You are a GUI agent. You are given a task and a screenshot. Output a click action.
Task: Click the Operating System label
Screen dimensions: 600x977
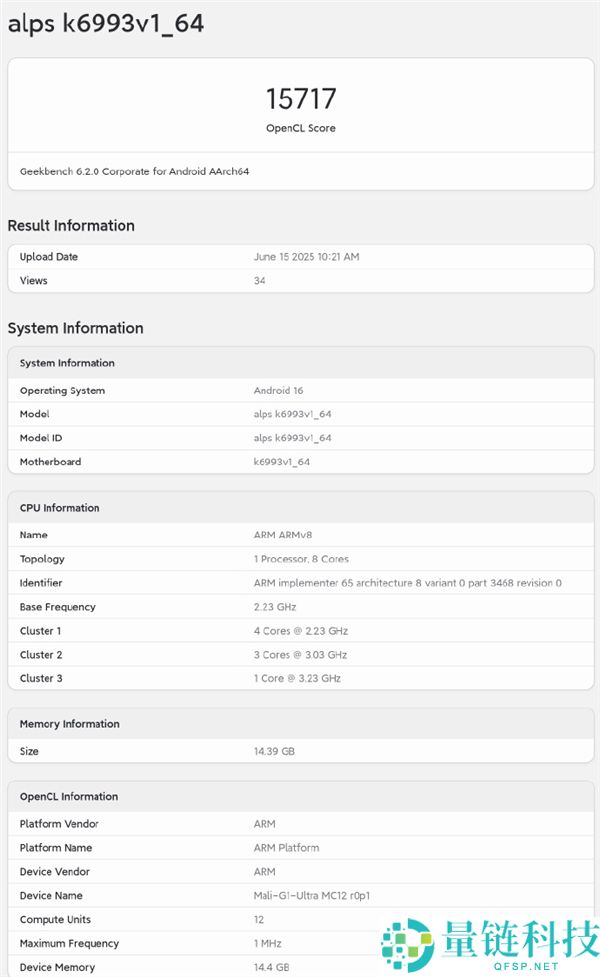click(x=62, y=391)
